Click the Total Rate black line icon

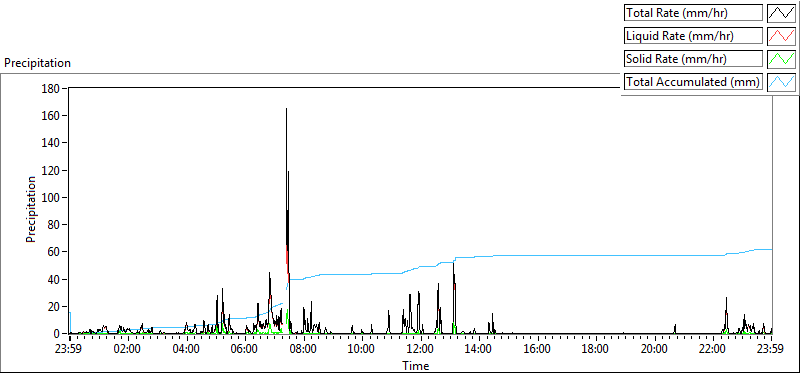[781, 13]
